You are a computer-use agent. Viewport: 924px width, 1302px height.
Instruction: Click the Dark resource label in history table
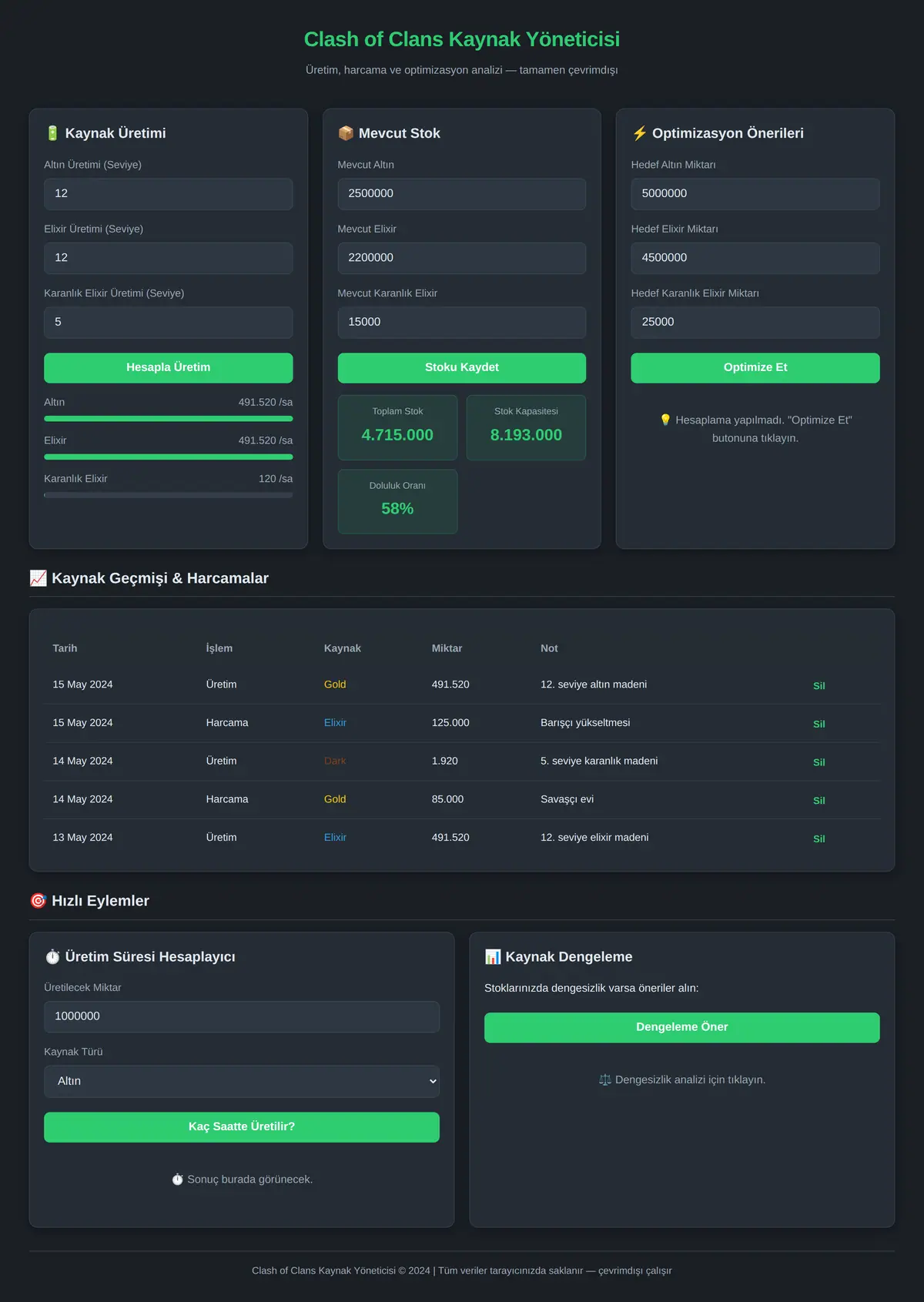335,761
